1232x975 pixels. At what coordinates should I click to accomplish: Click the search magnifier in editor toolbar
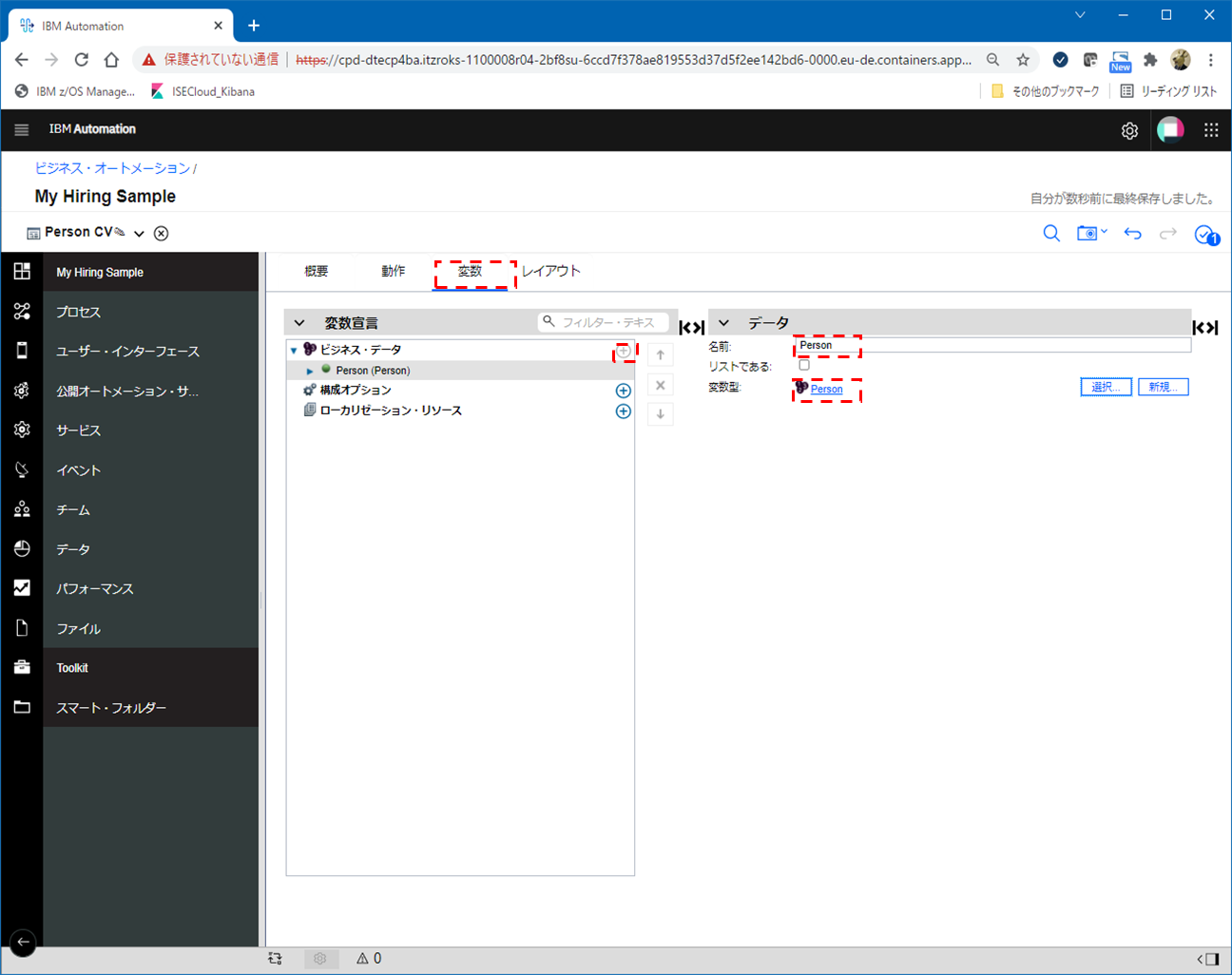[x=1051, y=233]
